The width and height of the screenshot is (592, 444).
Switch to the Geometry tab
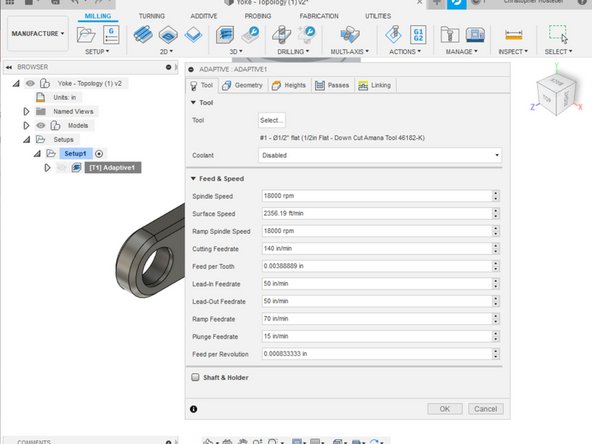point(243,85)
